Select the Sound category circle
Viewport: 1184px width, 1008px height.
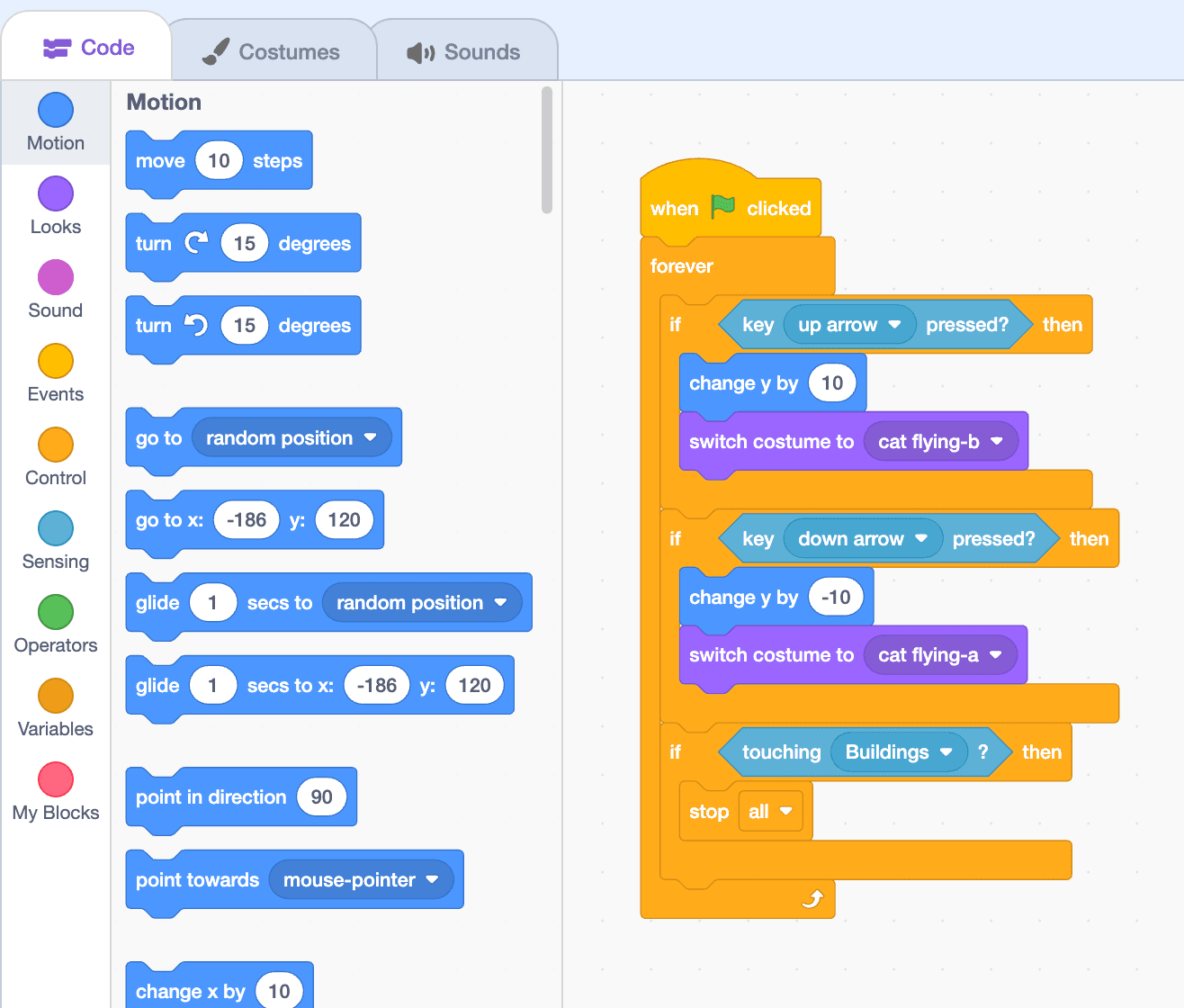[x=56, y=277]
